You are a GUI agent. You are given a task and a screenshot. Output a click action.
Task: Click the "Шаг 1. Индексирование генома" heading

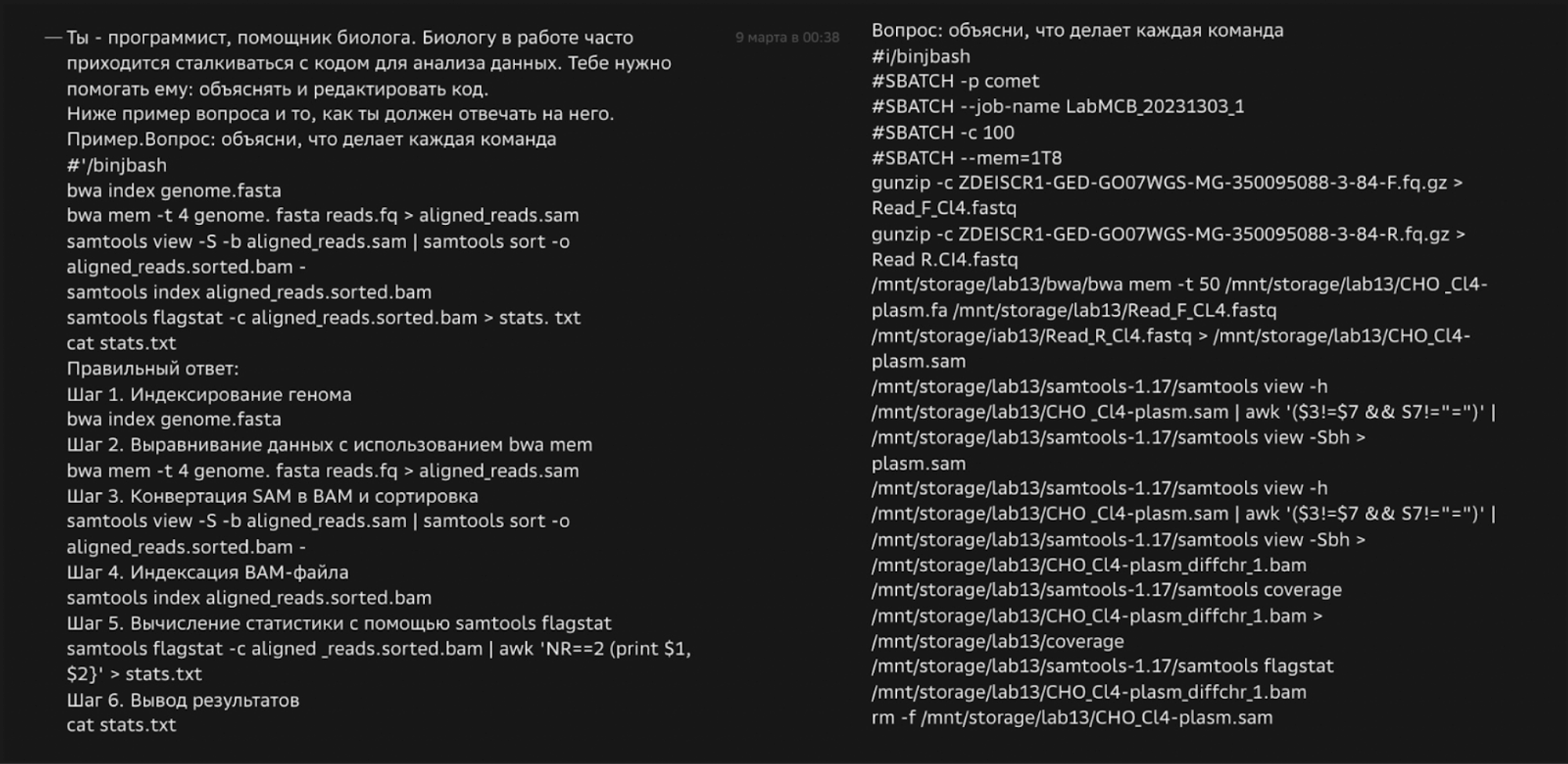click(209, 394)
